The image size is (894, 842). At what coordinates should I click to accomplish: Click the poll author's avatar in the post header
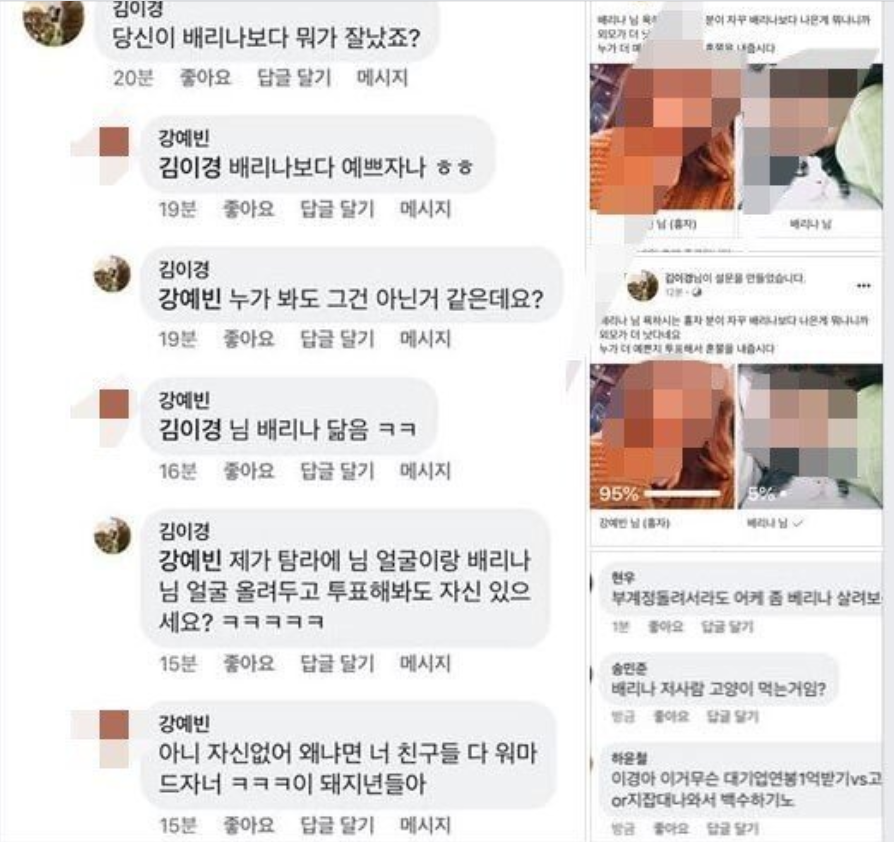(643, 285)
